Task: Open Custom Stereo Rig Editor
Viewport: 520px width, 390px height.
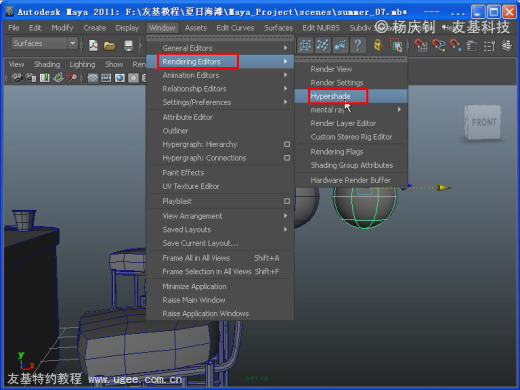Action: 351,137
